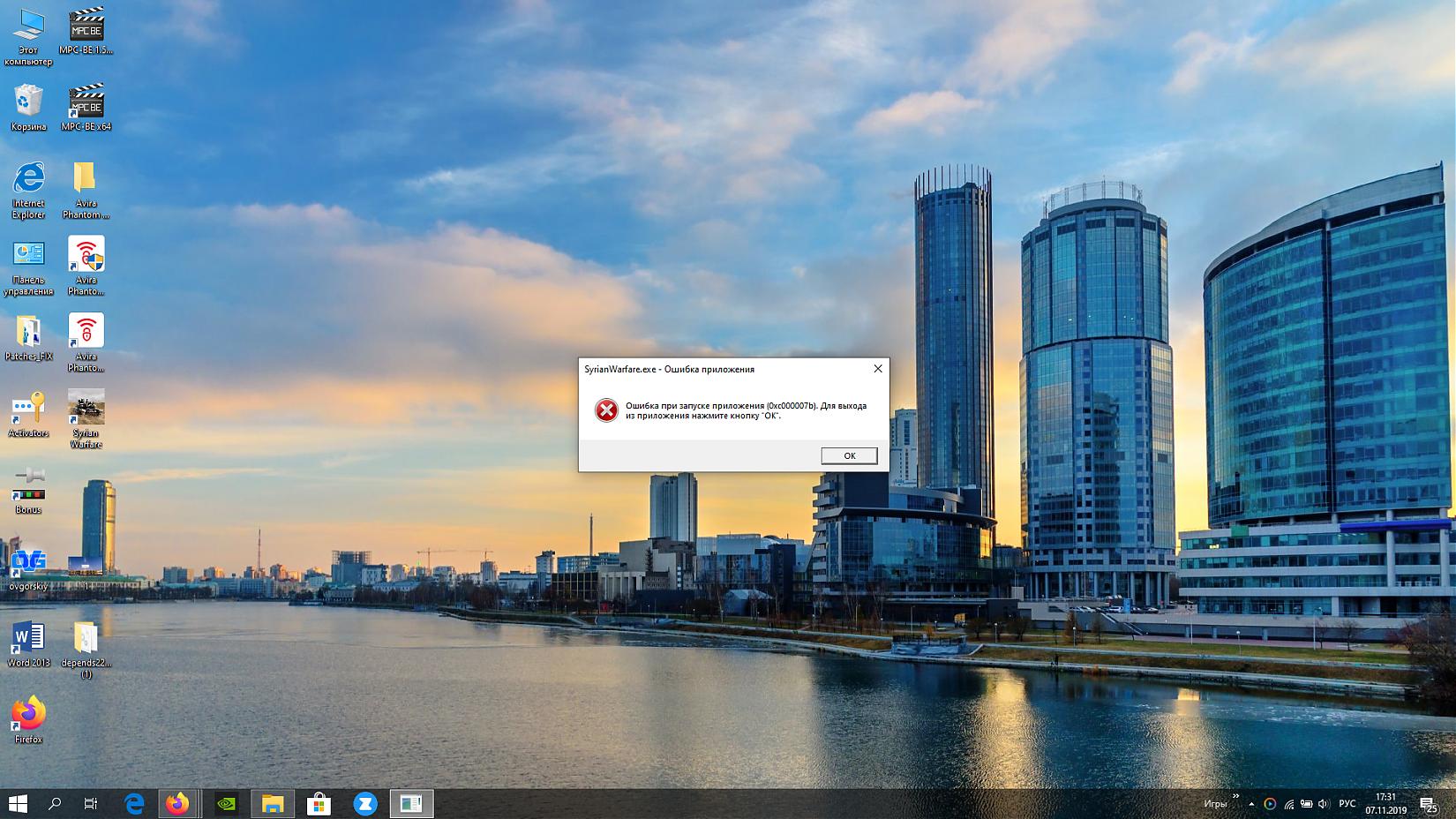Select the Activators desktop shortcut
Viewport: 1456px width, 819px height.
coord(28,408)
